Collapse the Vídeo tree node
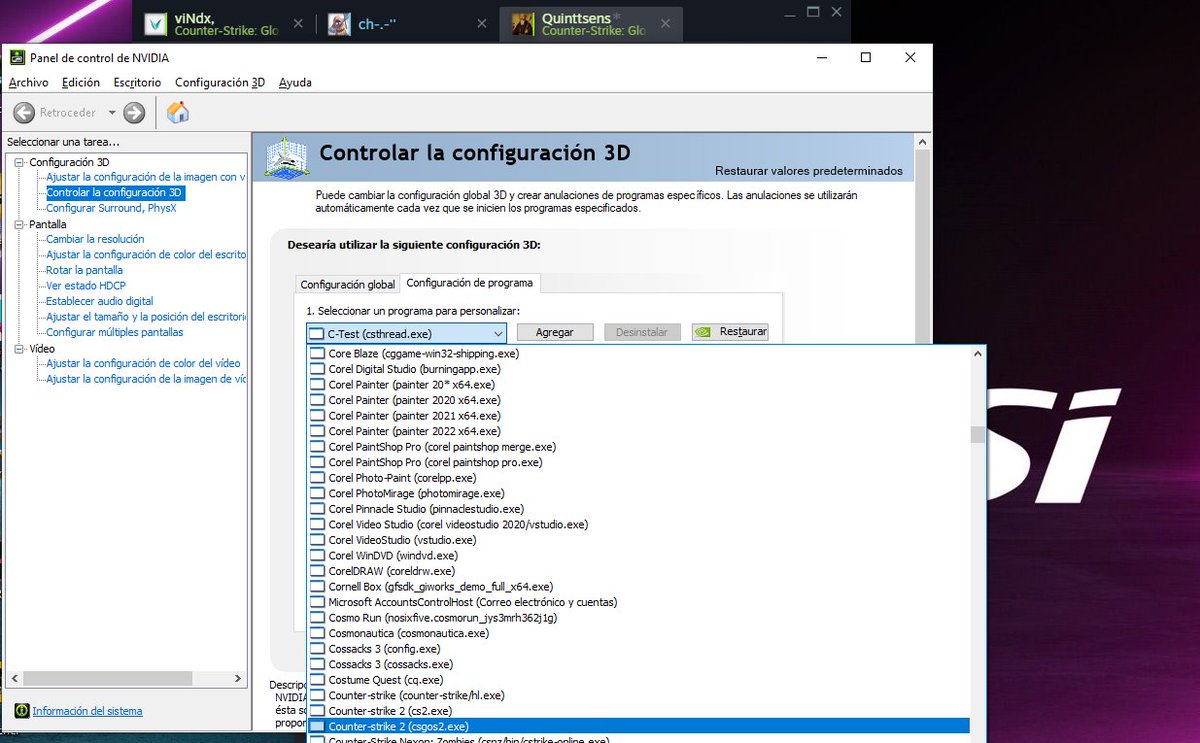 (19, 348)
